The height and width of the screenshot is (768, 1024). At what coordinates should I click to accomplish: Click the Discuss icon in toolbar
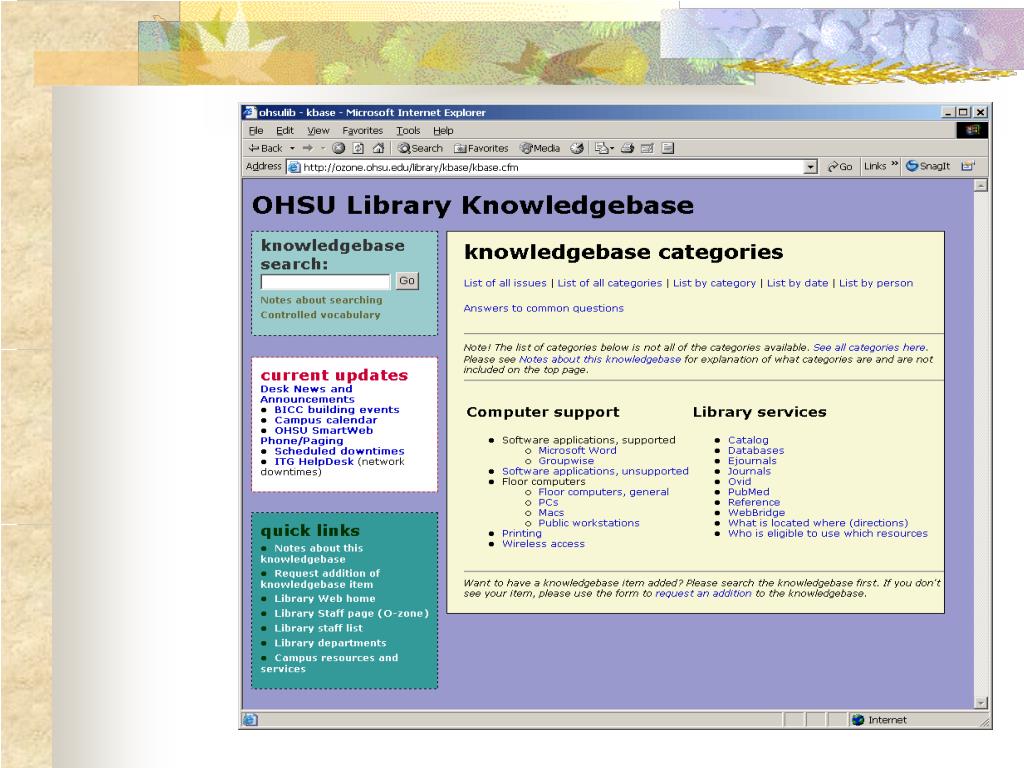click(667, 148)
